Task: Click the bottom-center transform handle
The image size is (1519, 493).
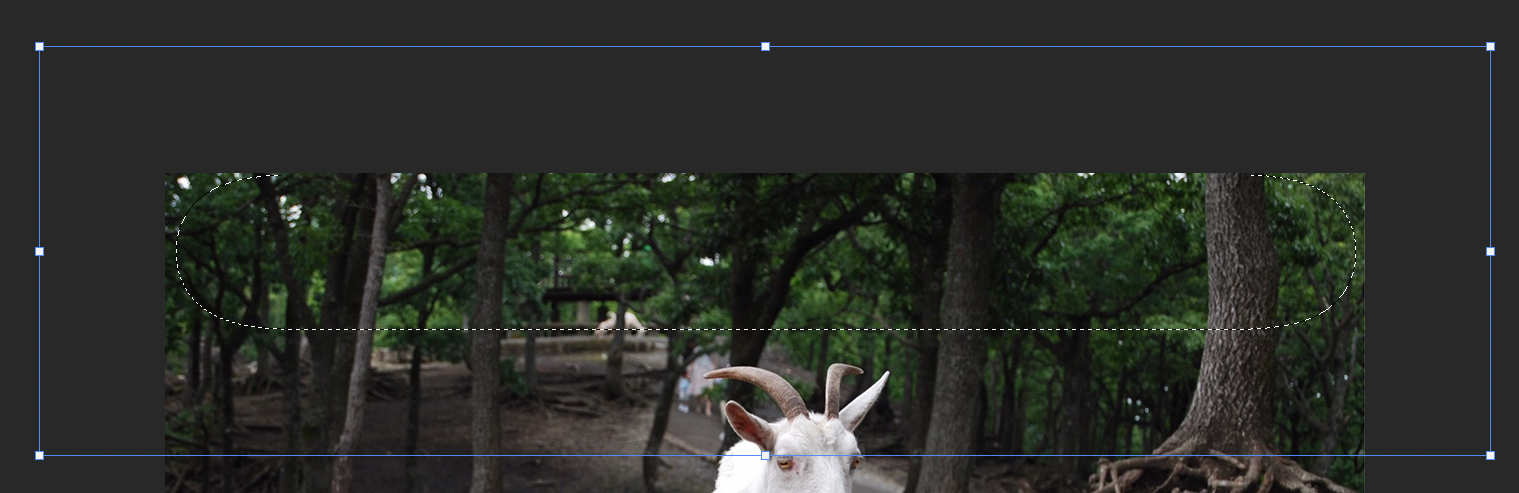Action: [x=765, y=455]
